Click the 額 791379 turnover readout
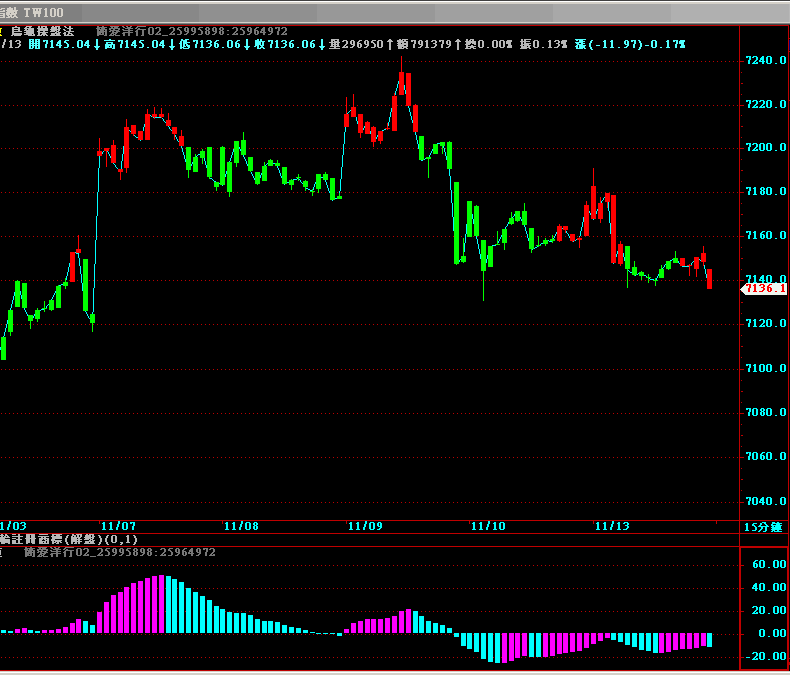Screen dimensions: 790x675 [x=423, y=45]
